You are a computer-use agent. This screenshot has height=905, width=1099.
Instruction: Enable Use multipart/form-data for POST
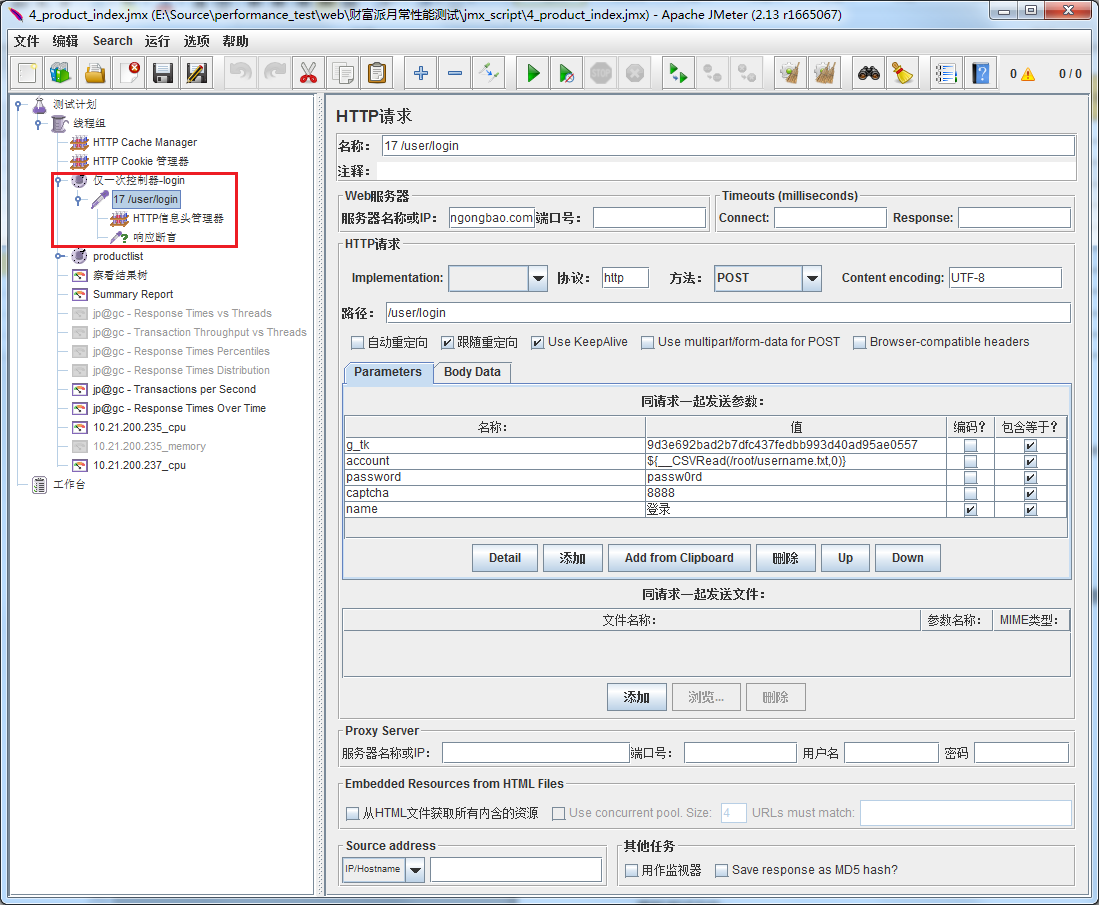pyautogui.click(x=648, y=343)
